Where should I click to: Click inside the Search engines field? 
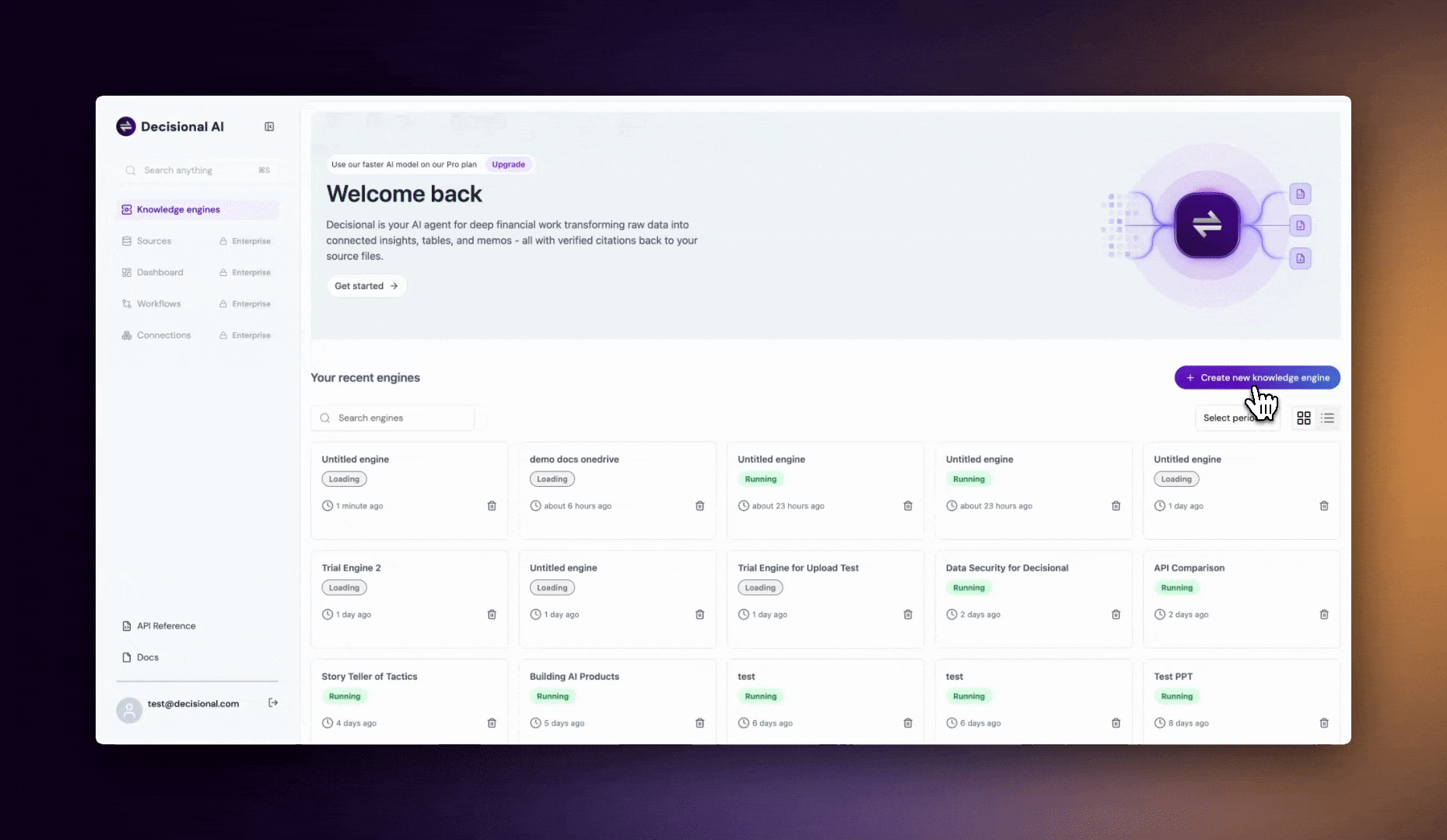pos(393,418)
